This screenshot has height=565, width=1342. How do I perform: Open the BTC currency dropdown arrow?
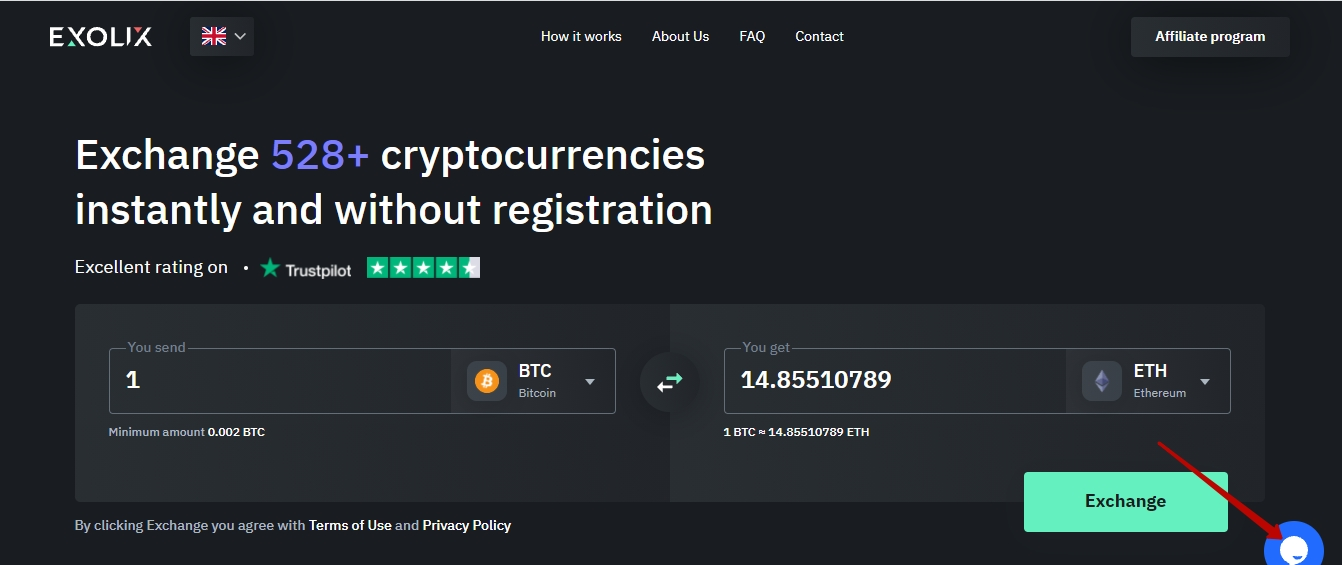(x=590, y=381)
